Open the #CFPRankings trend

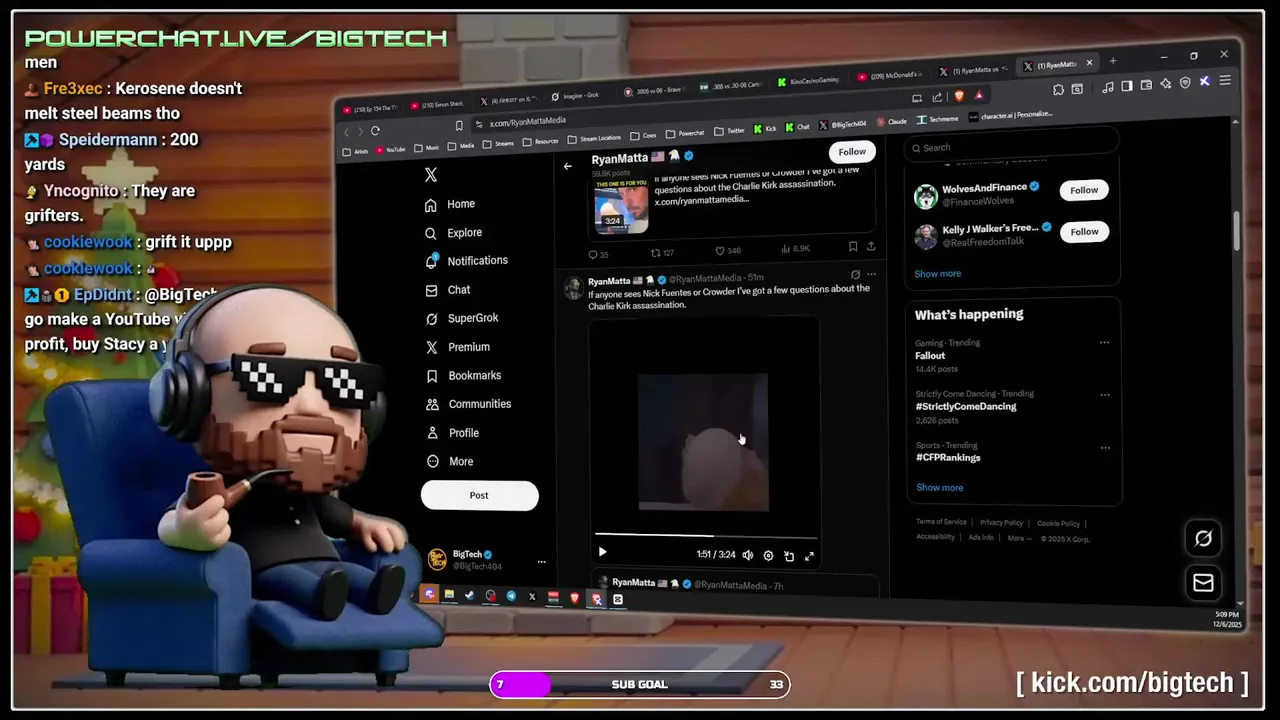[948, 458]
